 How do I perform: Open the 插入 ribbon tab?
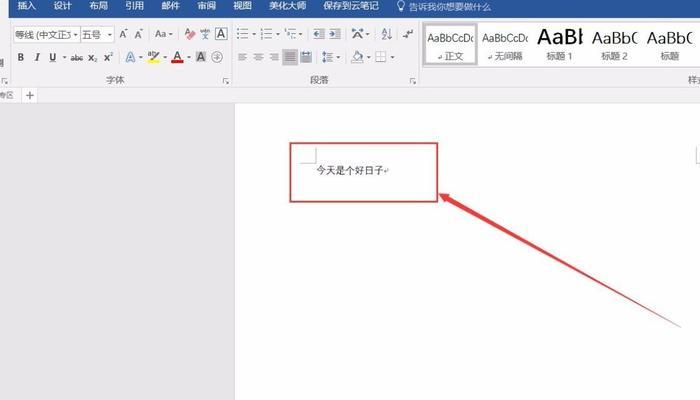26,6
